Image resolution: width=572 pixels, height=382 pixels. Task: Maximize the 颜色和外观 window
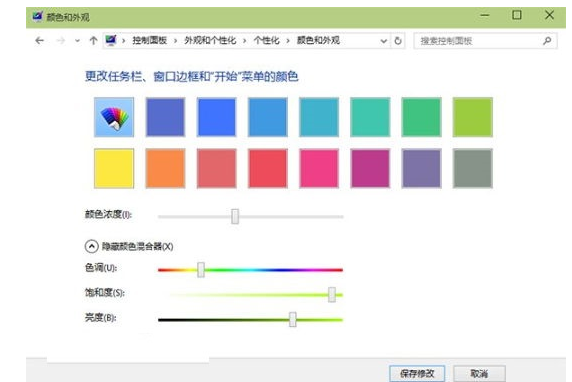[517, 15]
